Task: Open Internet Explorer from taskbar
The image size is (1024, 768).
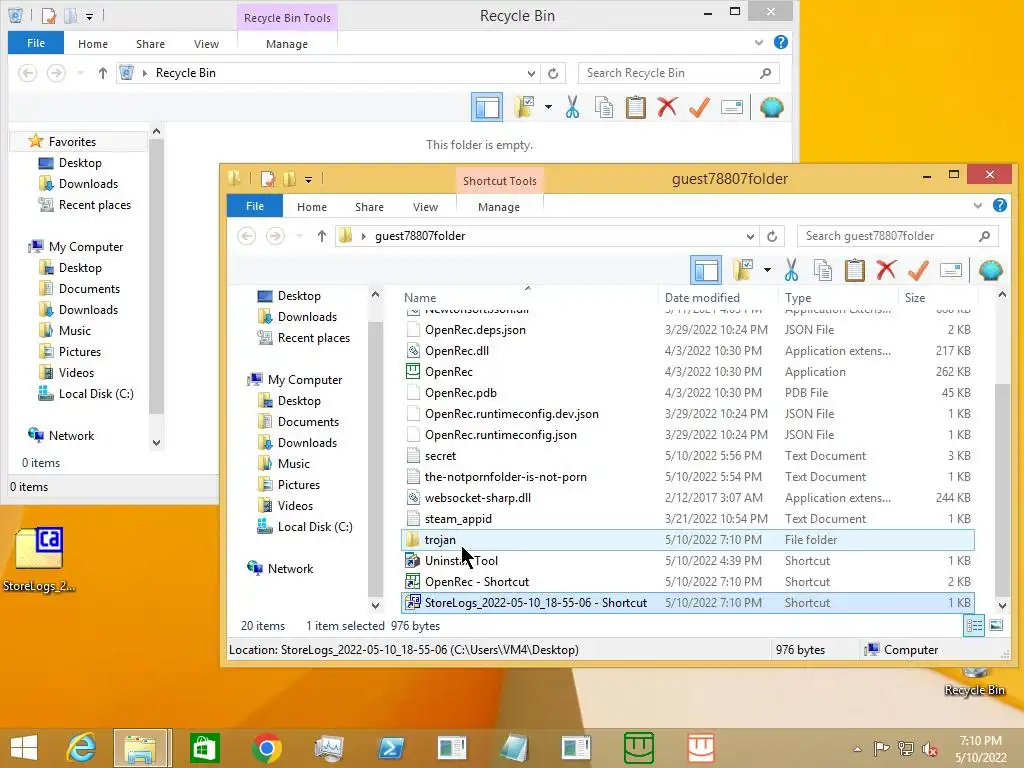Action: [81, 748]
